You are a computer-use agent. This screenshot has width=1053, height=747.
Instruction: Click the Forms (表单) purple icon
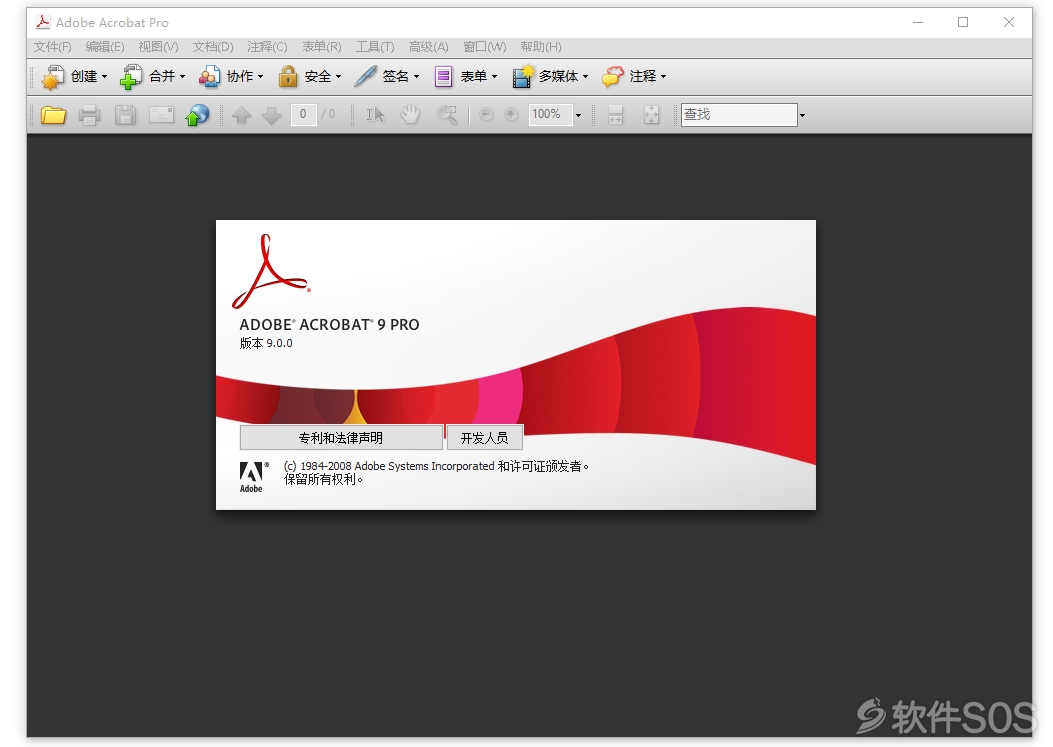click(443, 77)
